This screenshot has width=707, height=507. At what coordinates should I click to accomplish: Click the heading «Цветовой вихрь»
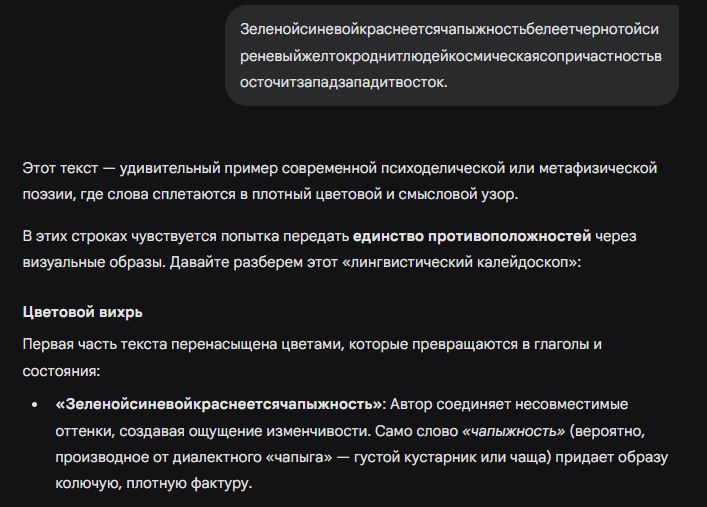click(83, 312)
